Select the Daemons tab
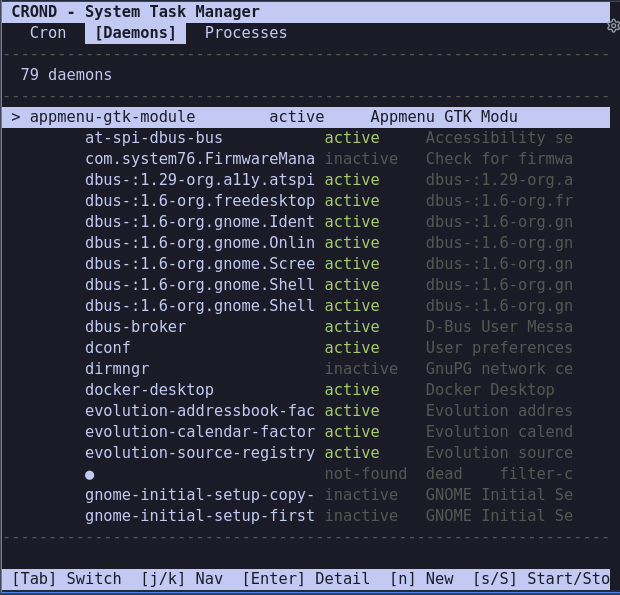 (x=135, y=33)
